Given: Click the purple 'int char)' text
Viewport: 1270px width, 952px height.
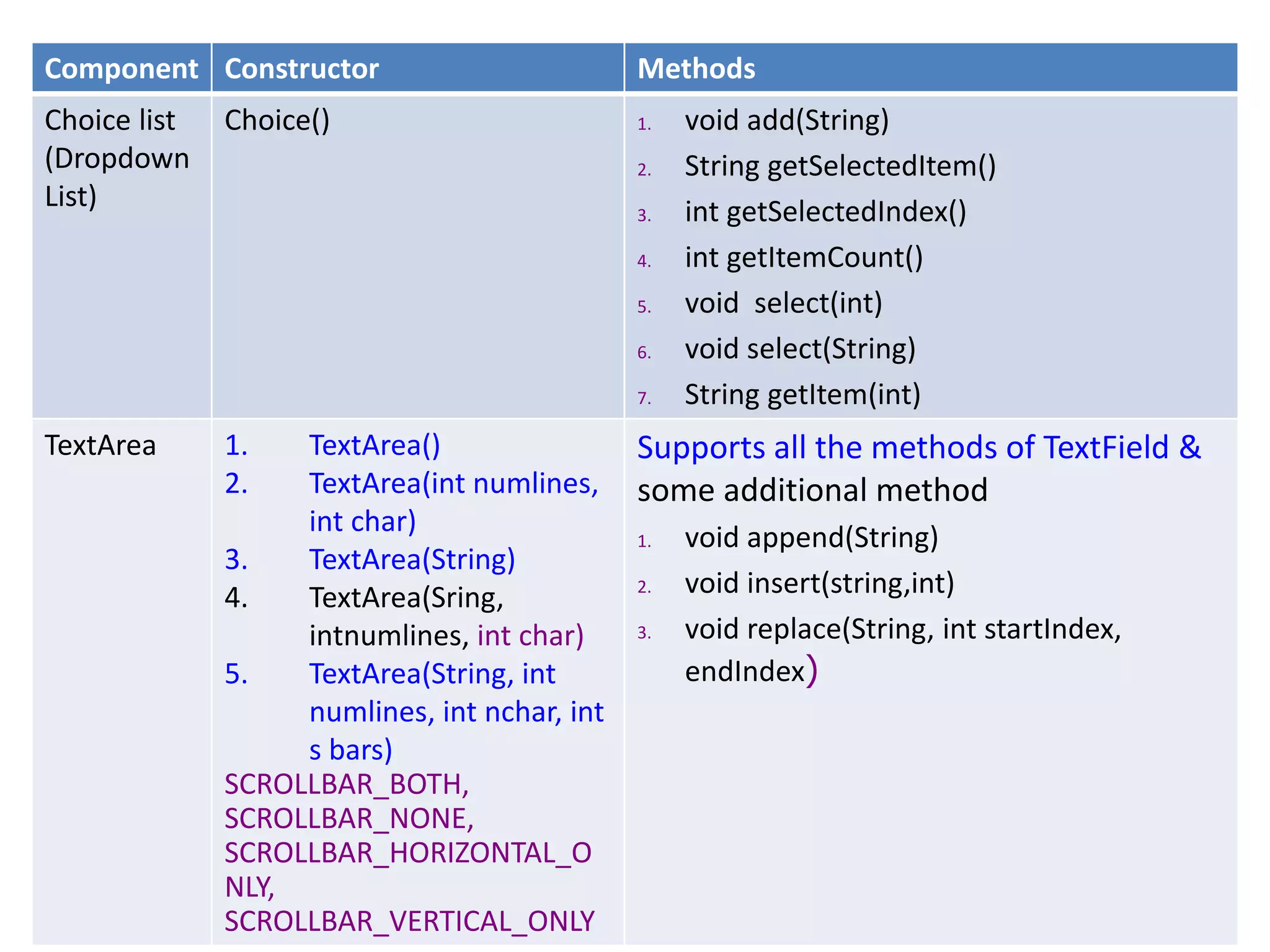Looking at the screenshot, I should pyautogui.click(x=530, y=636).
